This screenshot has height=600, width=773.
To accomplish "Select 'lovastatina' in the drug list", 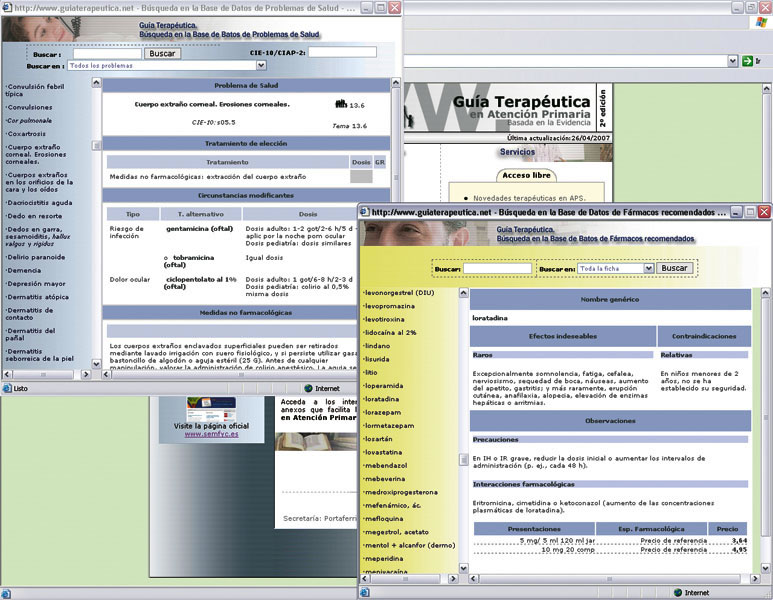I will pyautogui.click(x=383, y=453).
